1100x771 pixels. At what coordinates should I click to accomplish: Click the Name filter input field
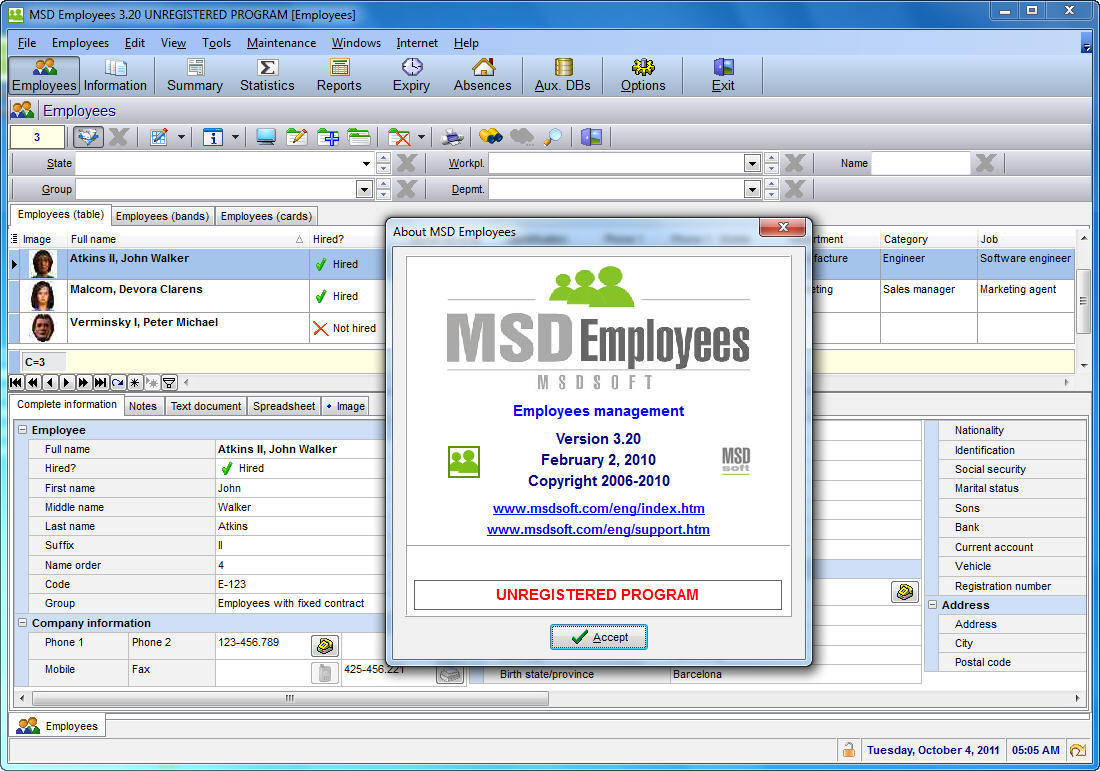point(920,163)
